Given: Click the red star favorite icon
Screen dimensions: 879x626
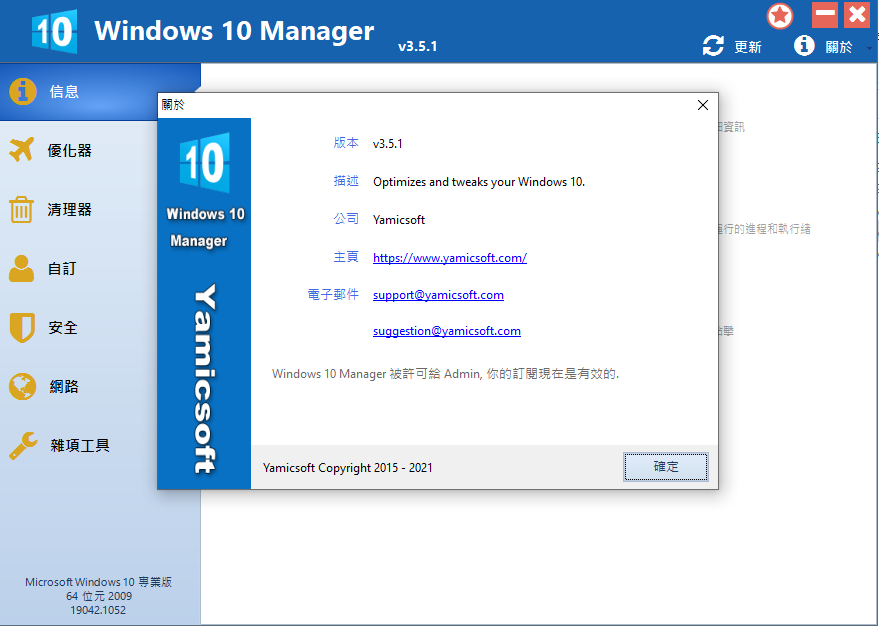Looking at the screenshot, I should (x=780, y=16).
